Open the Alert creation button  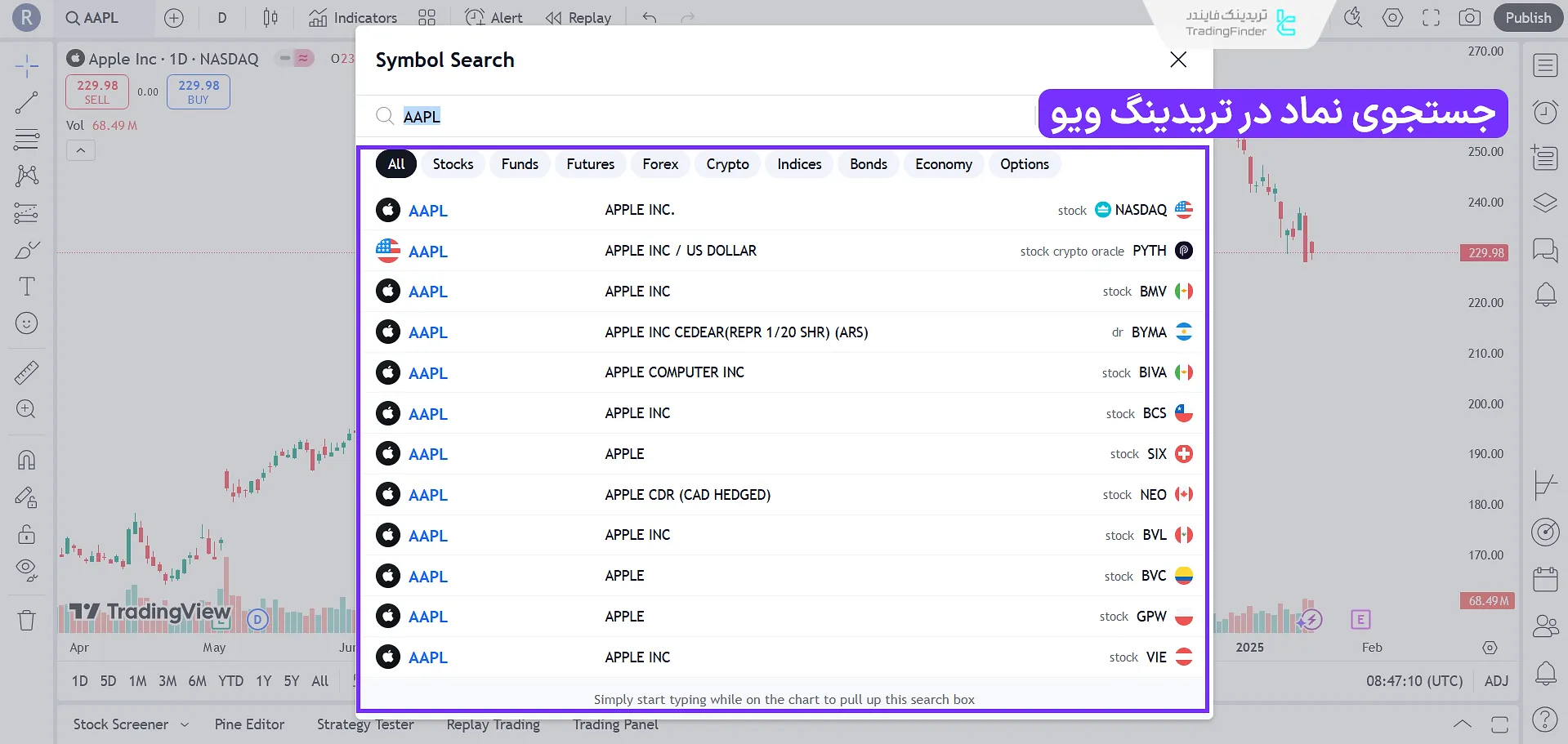click(x=494, y=18)
